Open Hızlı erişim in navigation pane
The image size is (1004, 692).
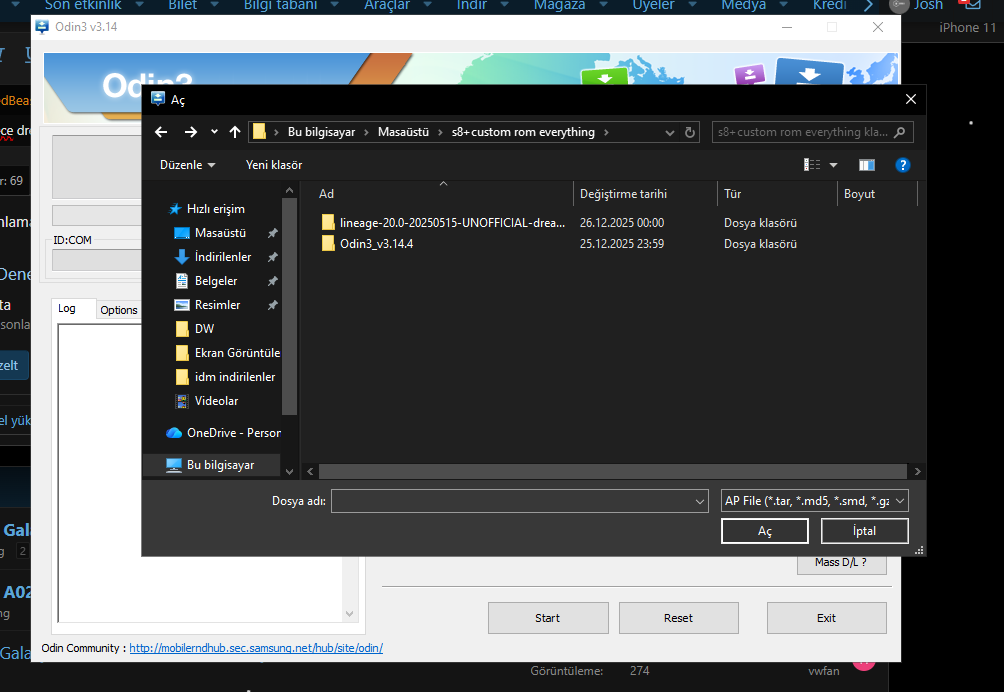click(x=215, y=209)
